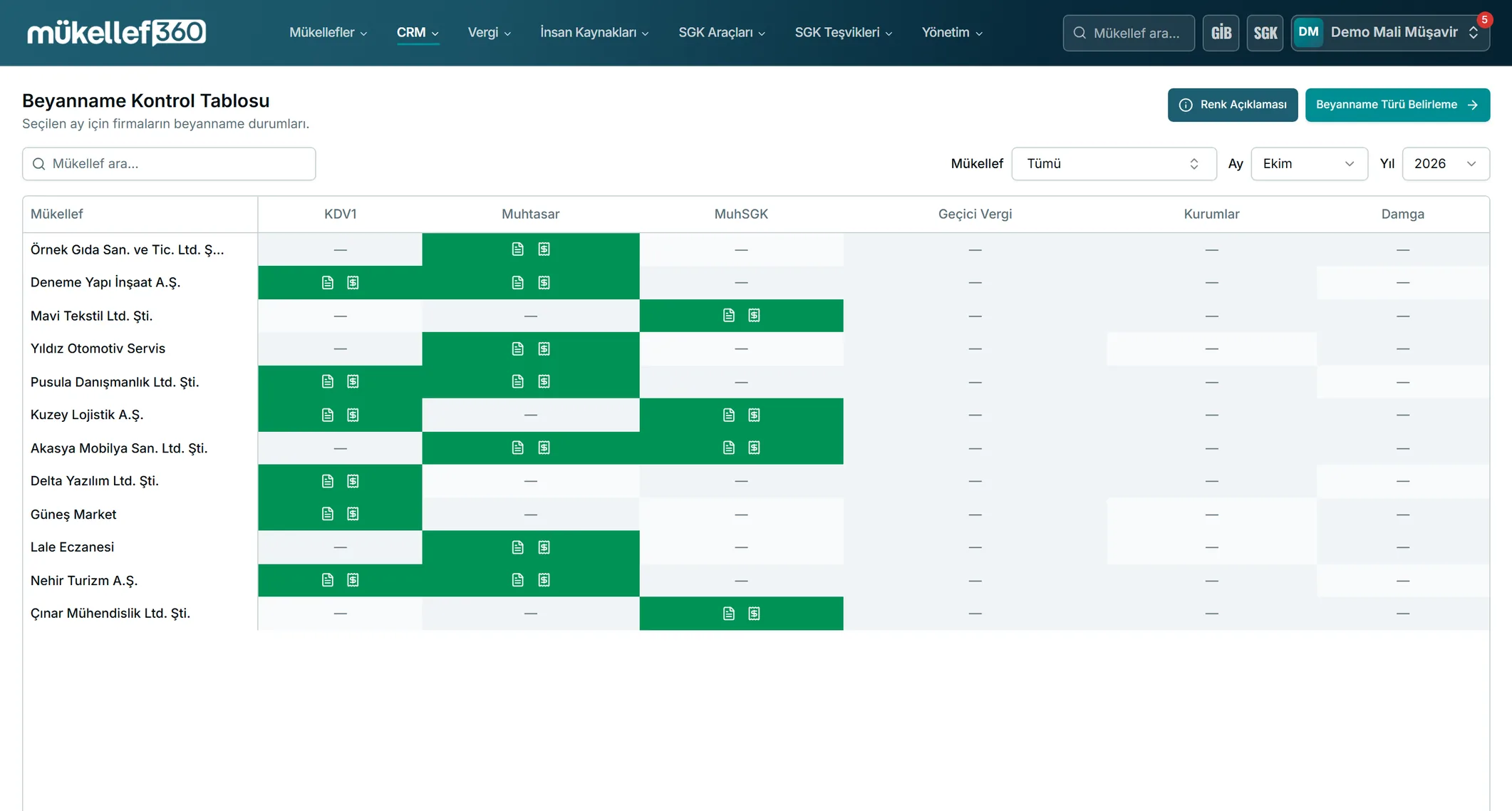Open the CRM menu

(x=418, y=33)
